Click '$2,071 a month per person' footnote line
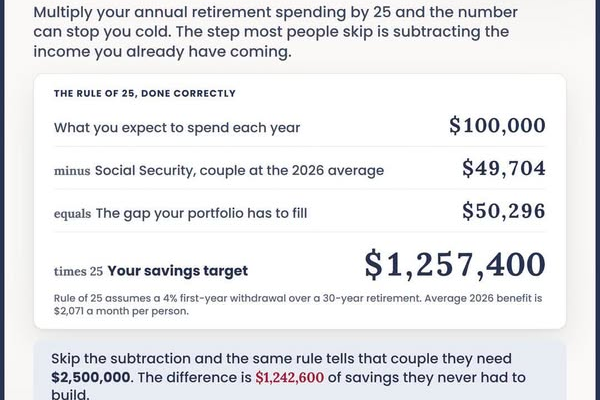 tap(121, 311)
